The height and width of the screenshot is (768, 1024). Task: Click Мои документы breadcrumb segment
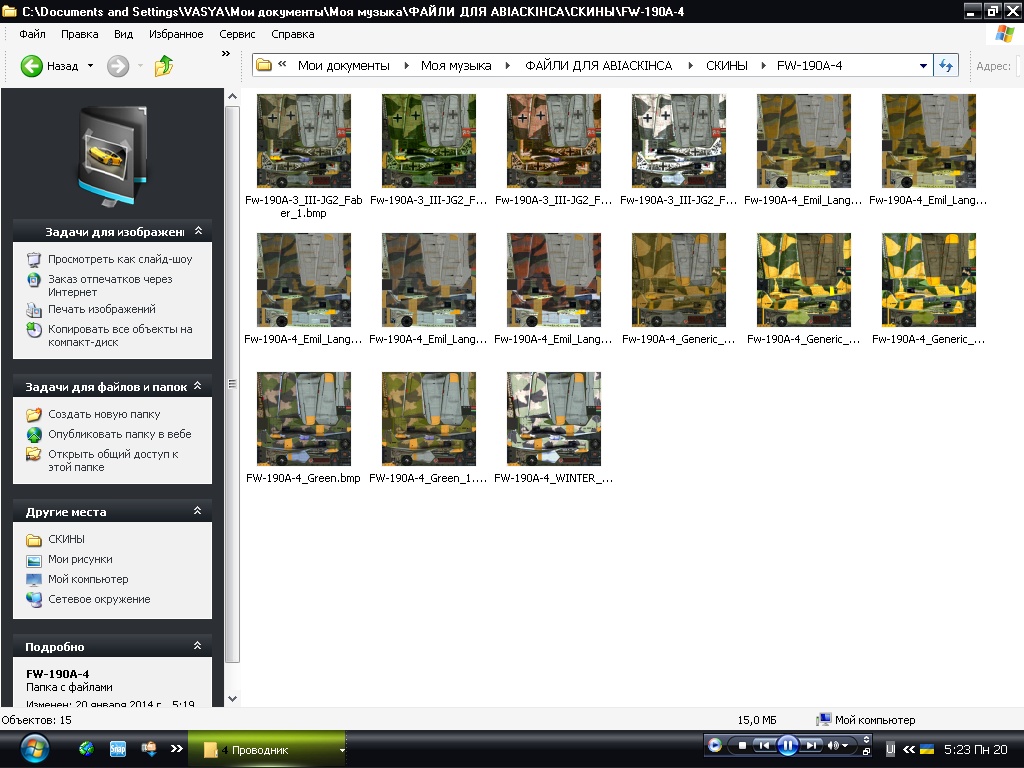click(x=344, y=66)
